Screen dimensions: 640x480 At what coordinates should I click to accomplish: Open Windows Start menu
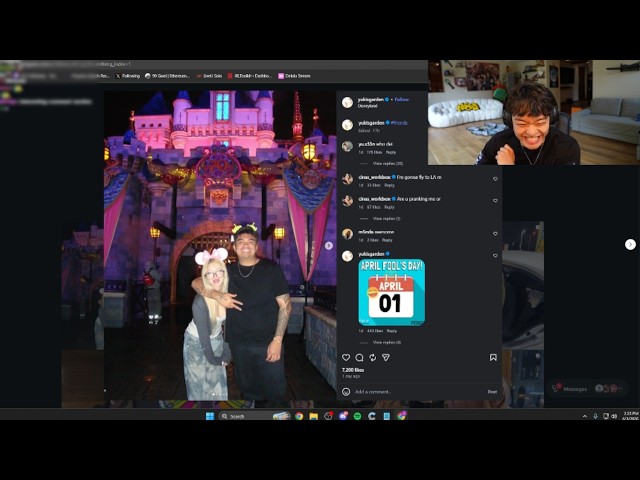tap(210, 416)
